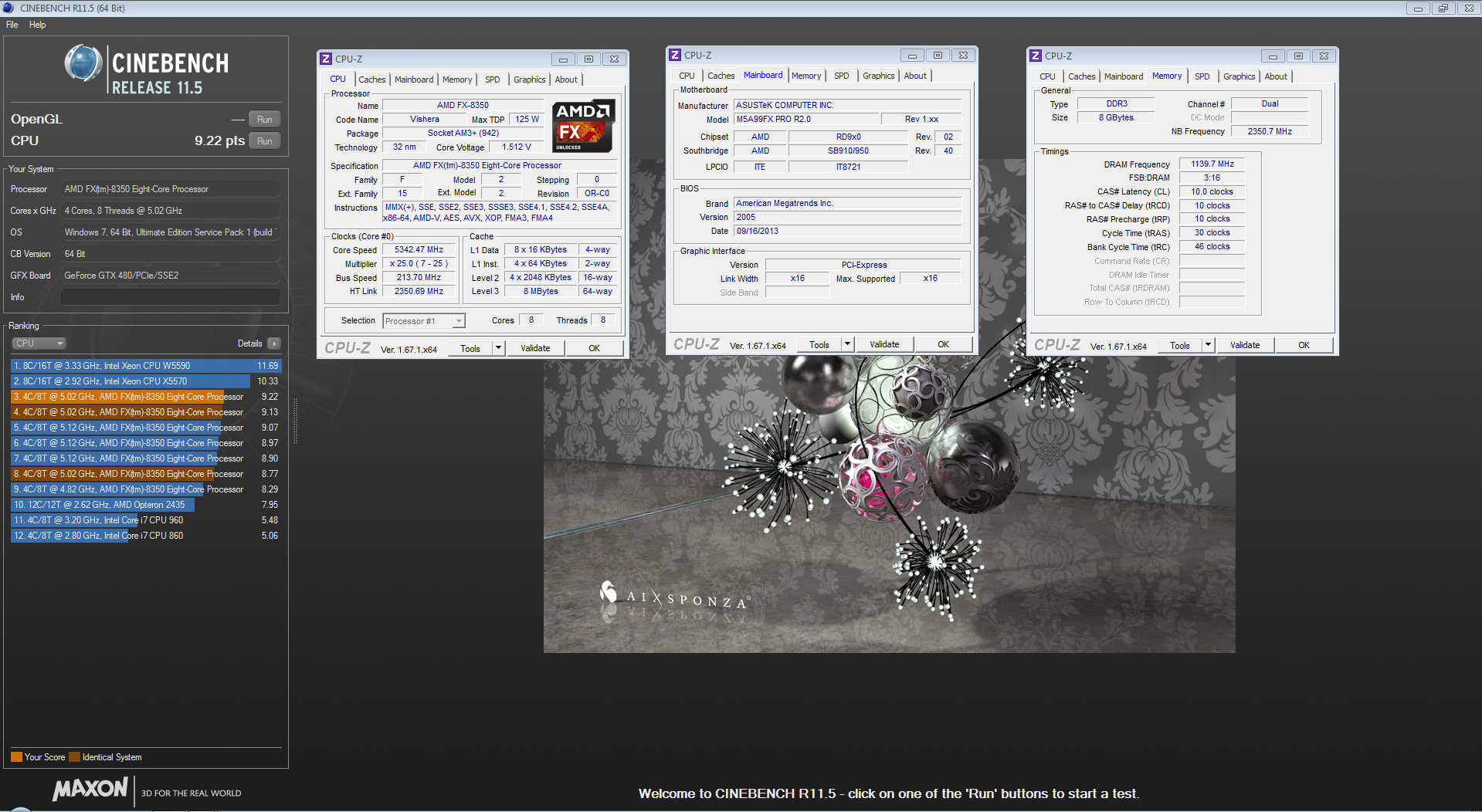Viewport: 1482px width, 812px height.
Task: Switch to Mainboard tab in first CPU-Z window
Action: tap(414, 80)
